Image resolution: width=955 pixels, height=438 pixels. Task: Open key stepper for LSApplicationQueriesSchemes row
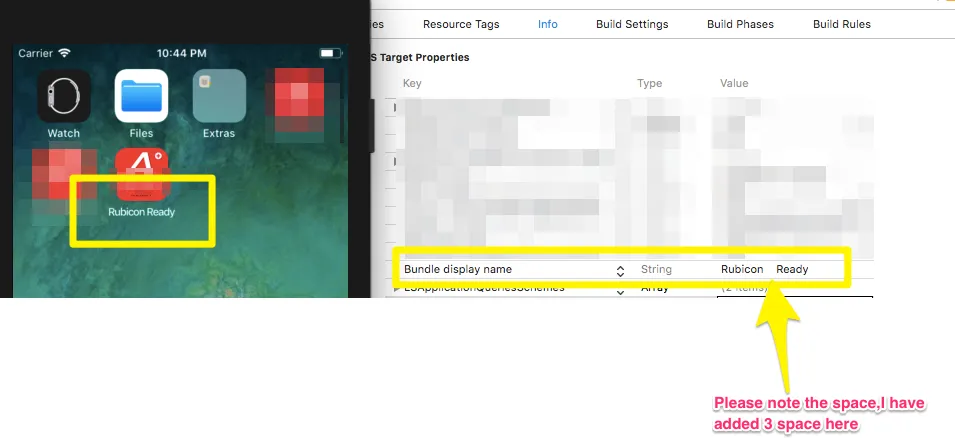pos(620,292)
